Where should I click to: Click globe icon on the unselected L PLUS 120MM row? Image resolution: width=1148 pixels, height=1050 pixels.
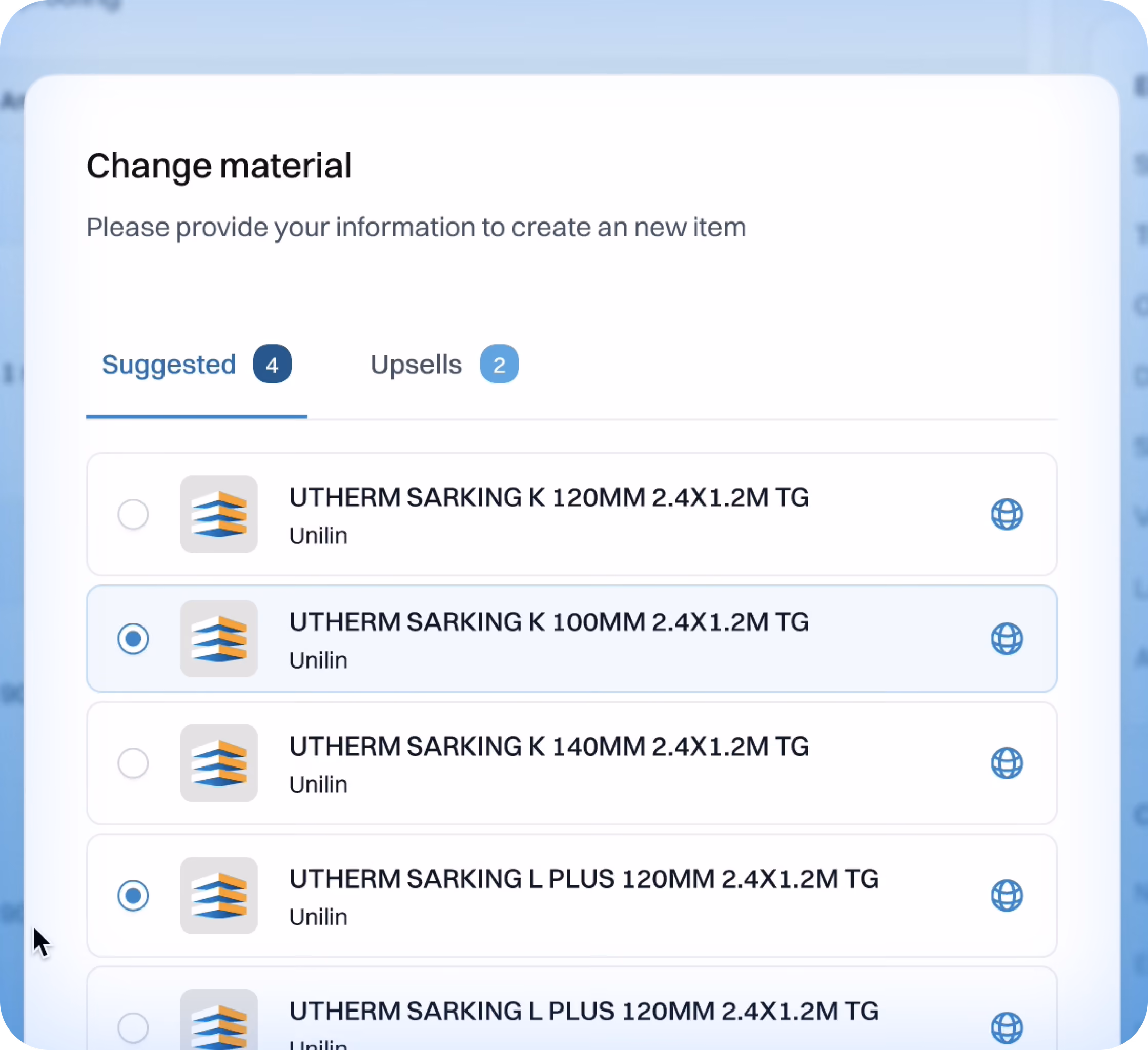[x=1007, y=1027]
